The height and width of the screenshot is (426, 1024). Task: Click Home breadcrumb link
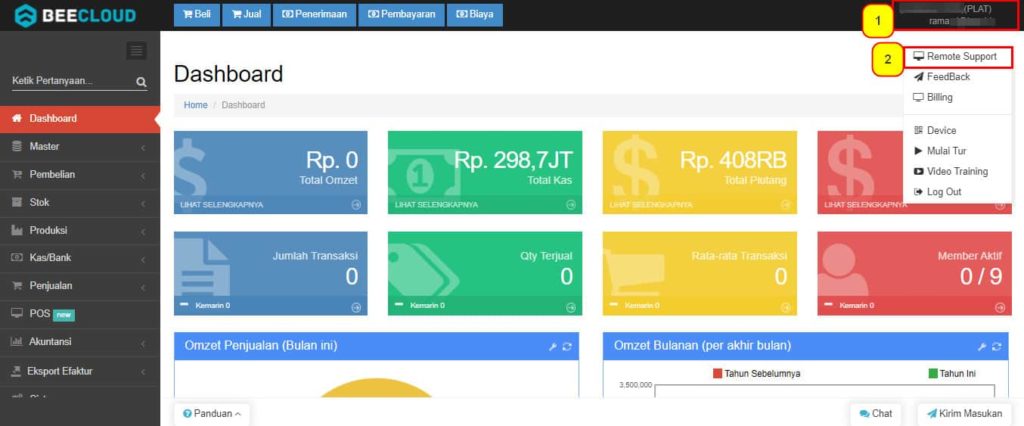[195, 105]
